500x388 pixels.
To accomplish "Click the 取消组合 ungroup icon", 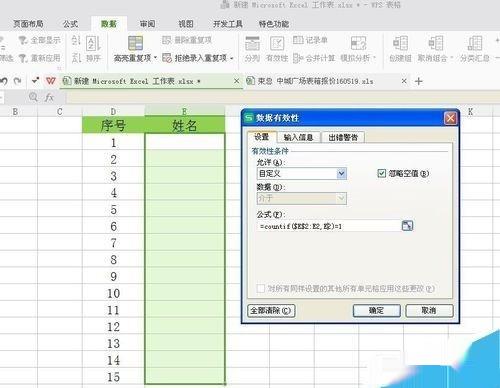I will coord(435,43).
